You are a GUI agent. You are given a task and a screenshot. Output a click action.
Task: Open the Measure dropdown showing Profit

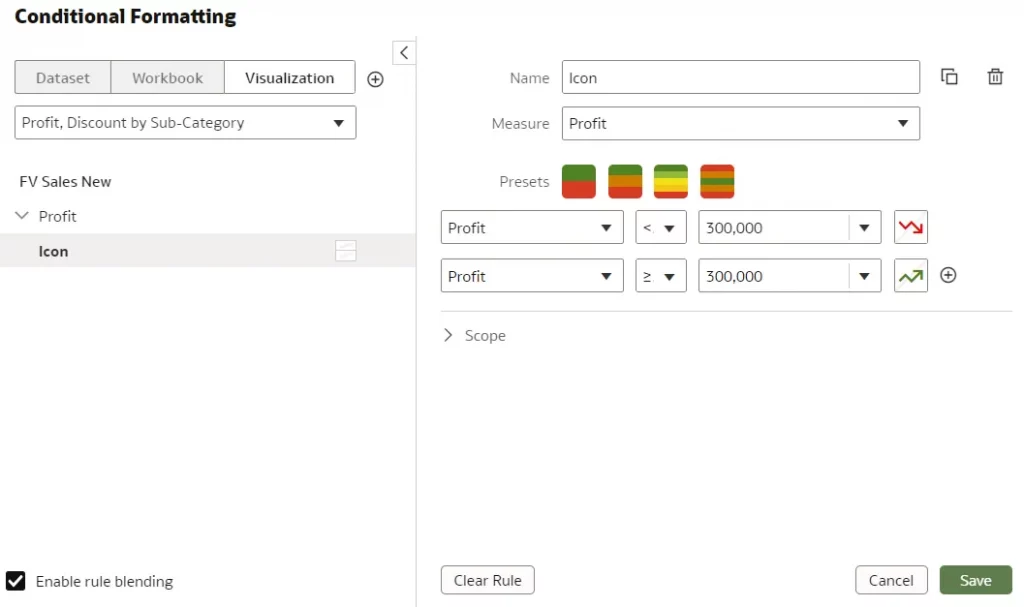coord(740,124)
